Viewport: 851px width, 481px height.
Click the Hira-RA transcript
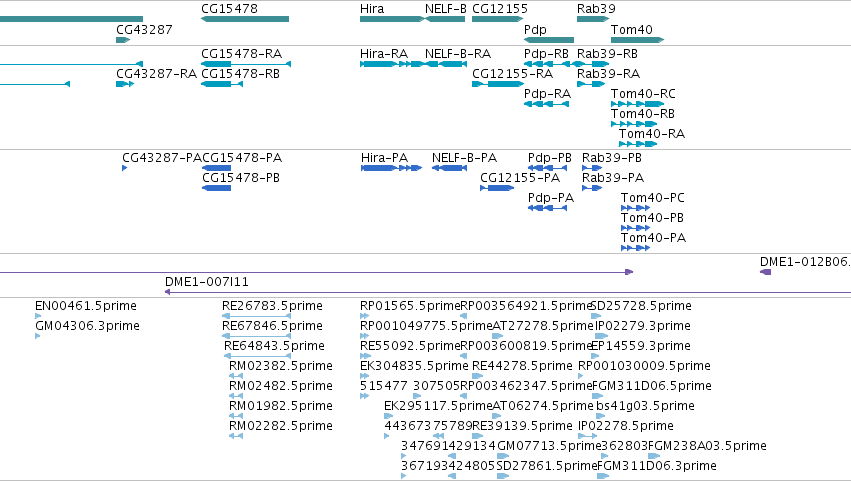(x=392, y=64)
